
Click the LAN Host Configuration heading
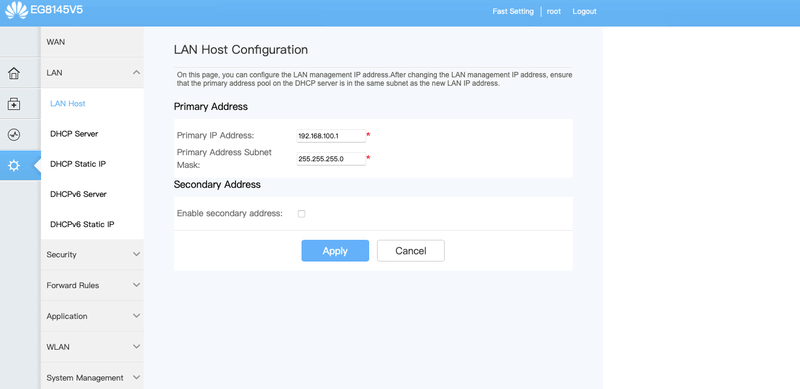(241, 50)
